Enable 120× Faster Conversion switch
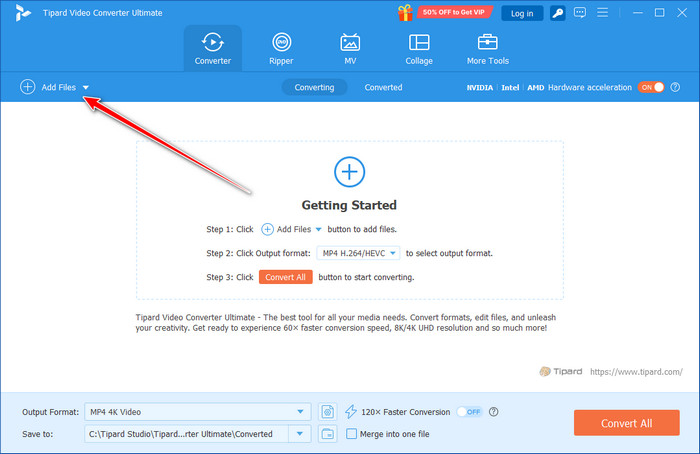This screenshot has width=700, height=454. tap(468, 411)
